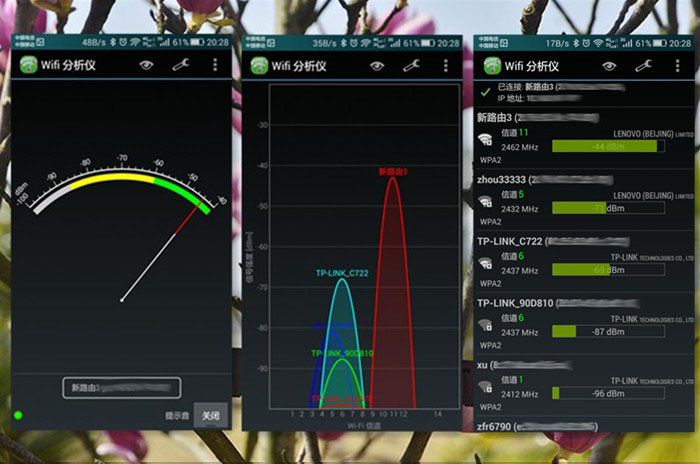Image resolution: width=700 pixels, height=464 pixels.
Task: Click the -96 dBm signal bar
Action: [608, 393]
